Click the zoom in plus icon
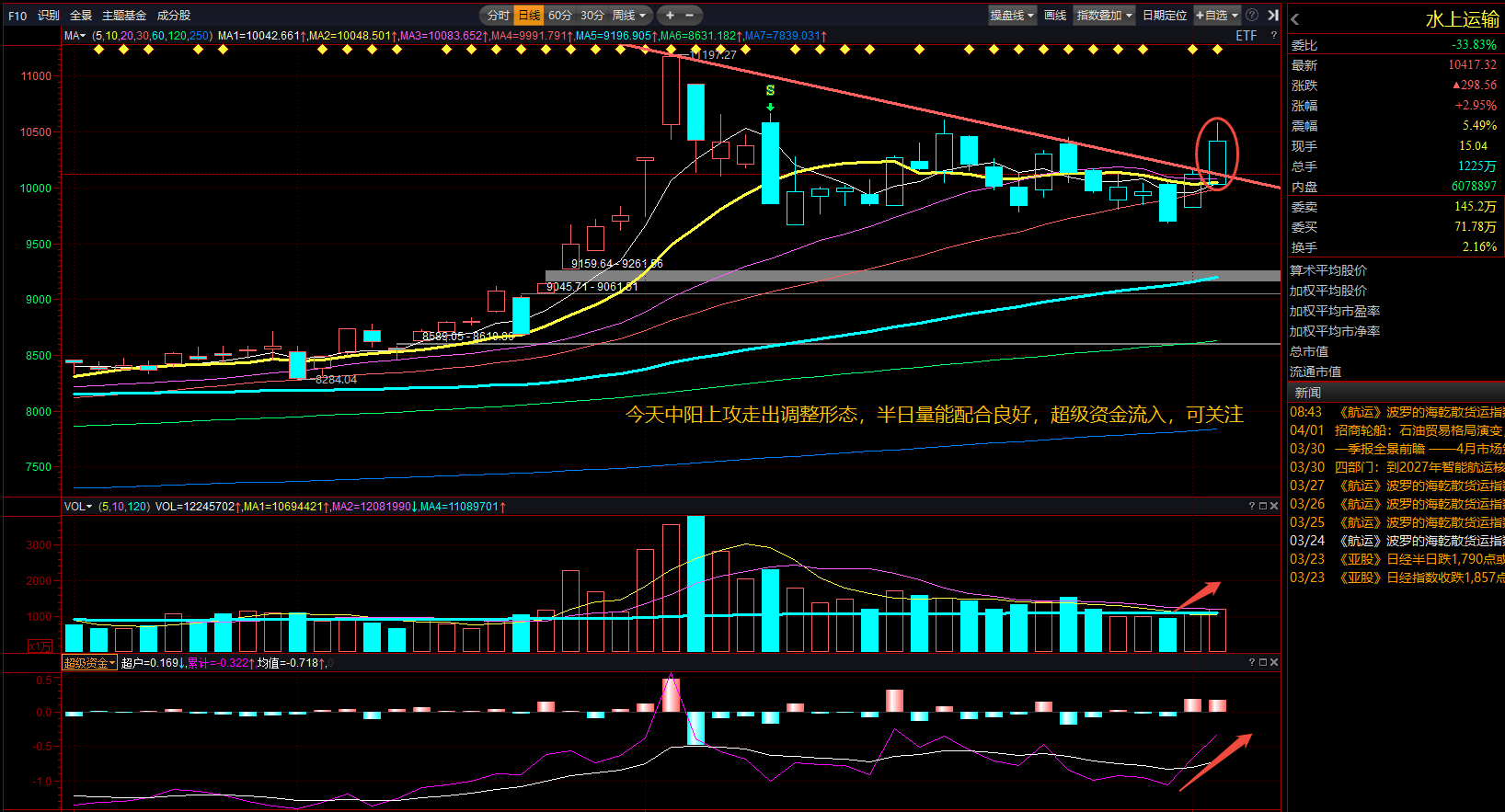Viewport: 1505px width, 812px height. pos(671,15)
